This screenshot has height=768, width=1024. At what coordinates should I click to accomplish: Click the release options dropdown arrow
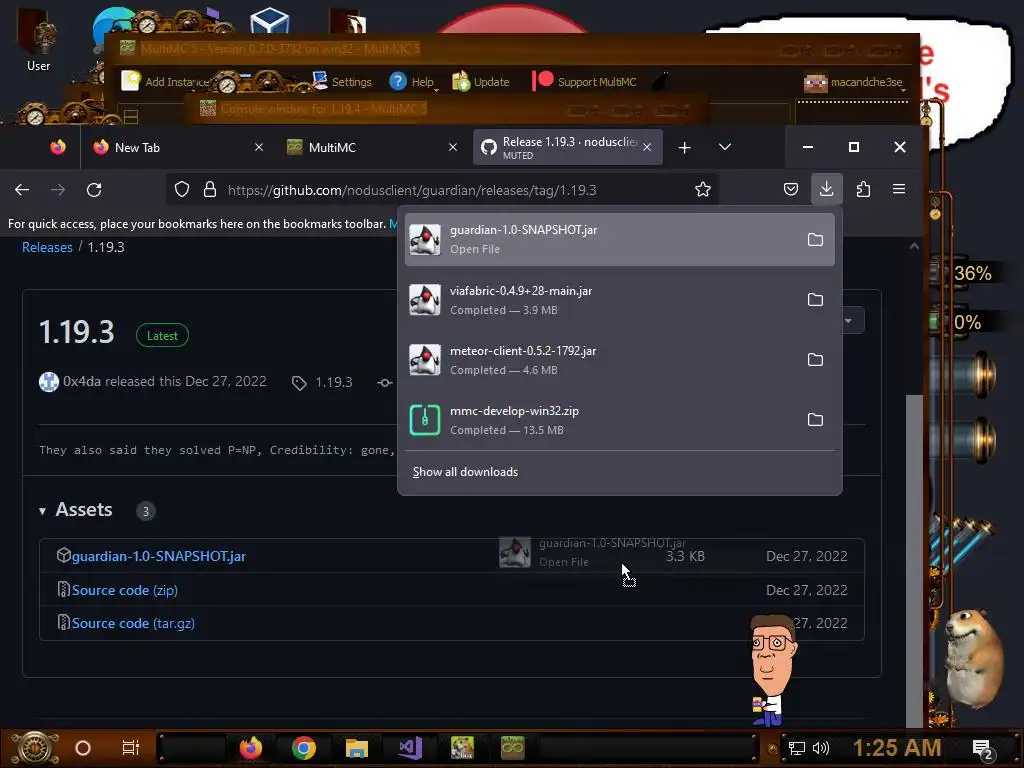(848, 321)
